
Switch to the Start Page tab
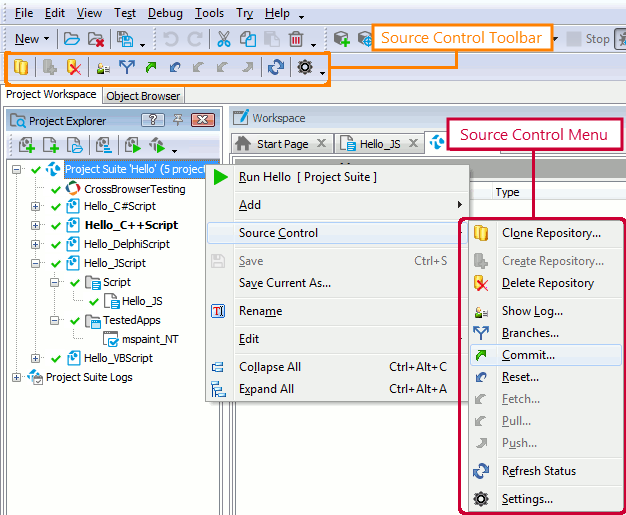pos(283,144)
